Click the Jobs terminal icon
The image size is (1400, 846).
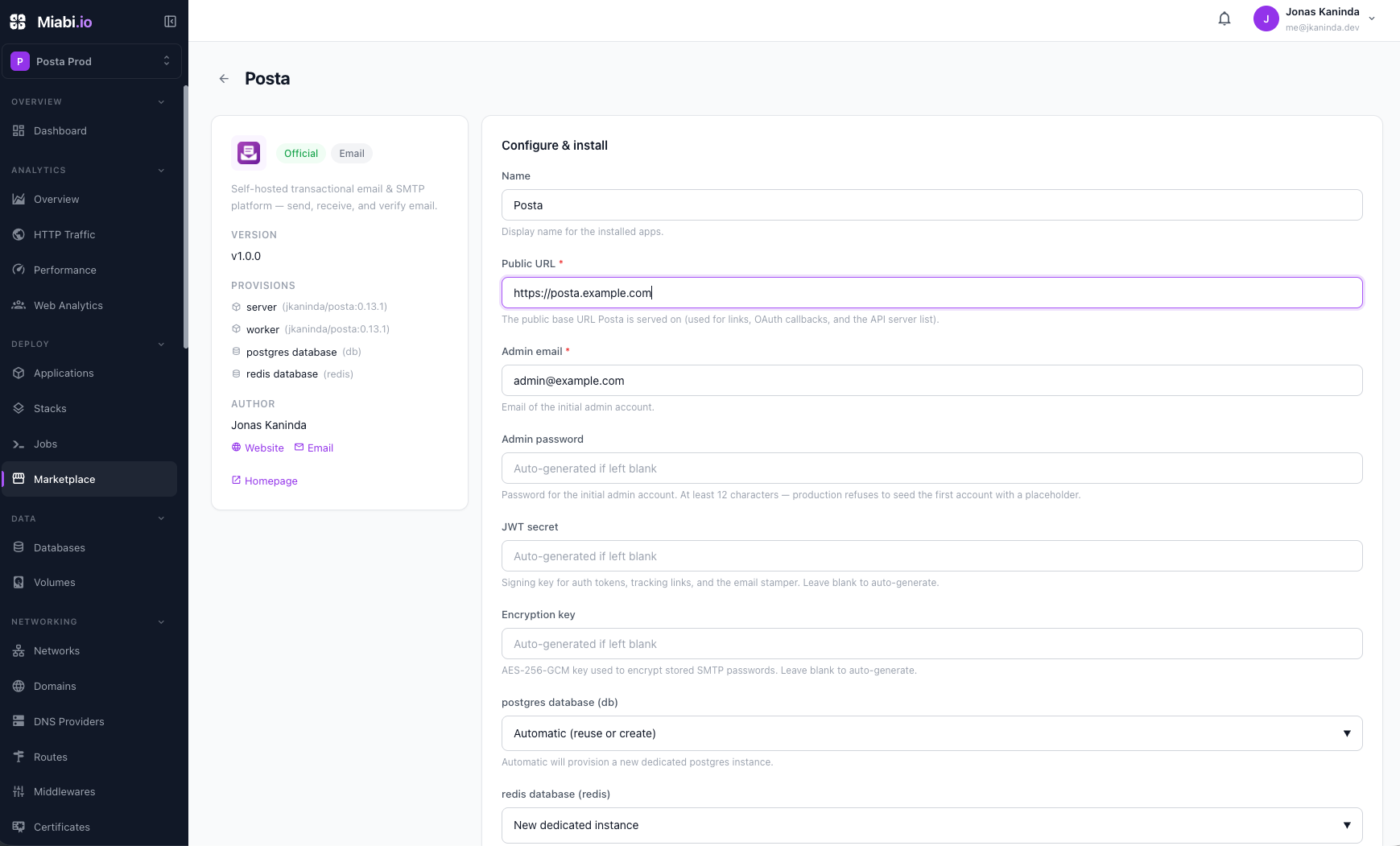tap(19, 444)
